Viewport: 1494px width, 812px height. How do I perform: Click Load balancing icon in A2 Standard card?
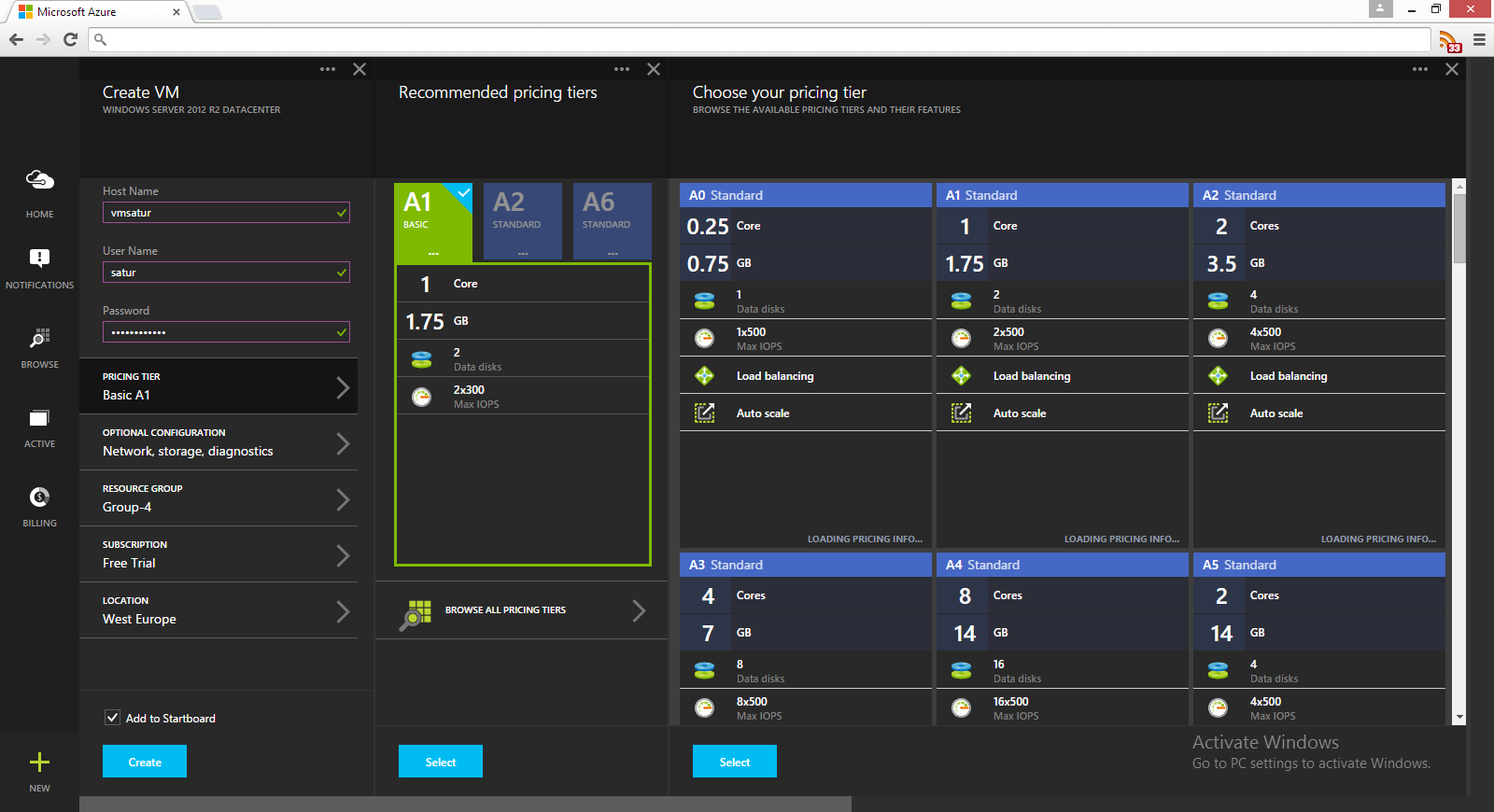(1218, 375)
